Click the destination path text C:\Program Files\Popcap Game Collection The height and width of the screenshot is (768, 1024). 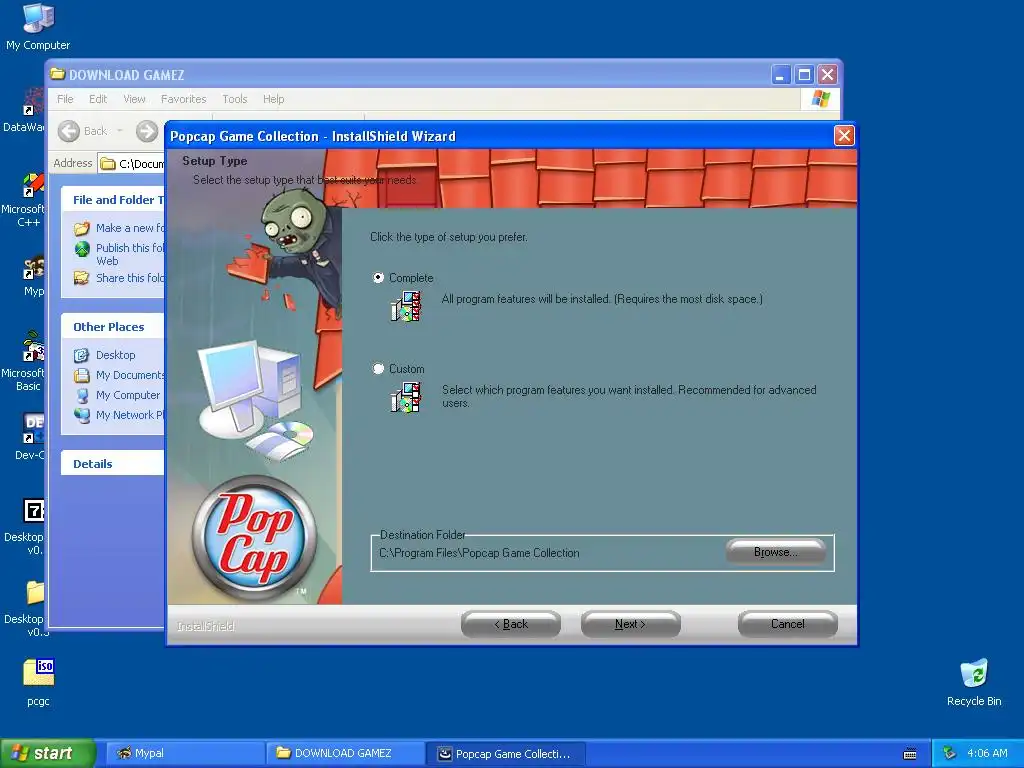[x=479, y=553]
